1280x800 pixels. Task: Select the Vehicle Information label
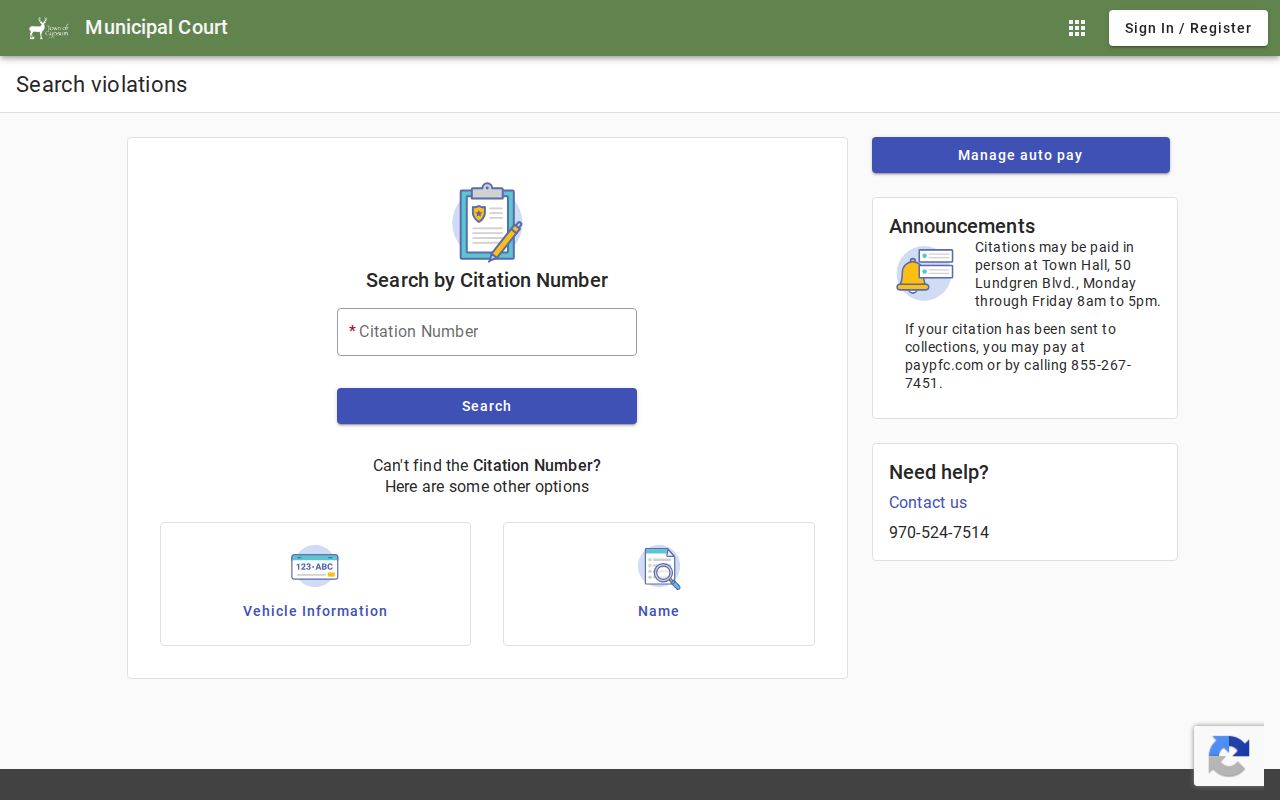tap(315, 611)
